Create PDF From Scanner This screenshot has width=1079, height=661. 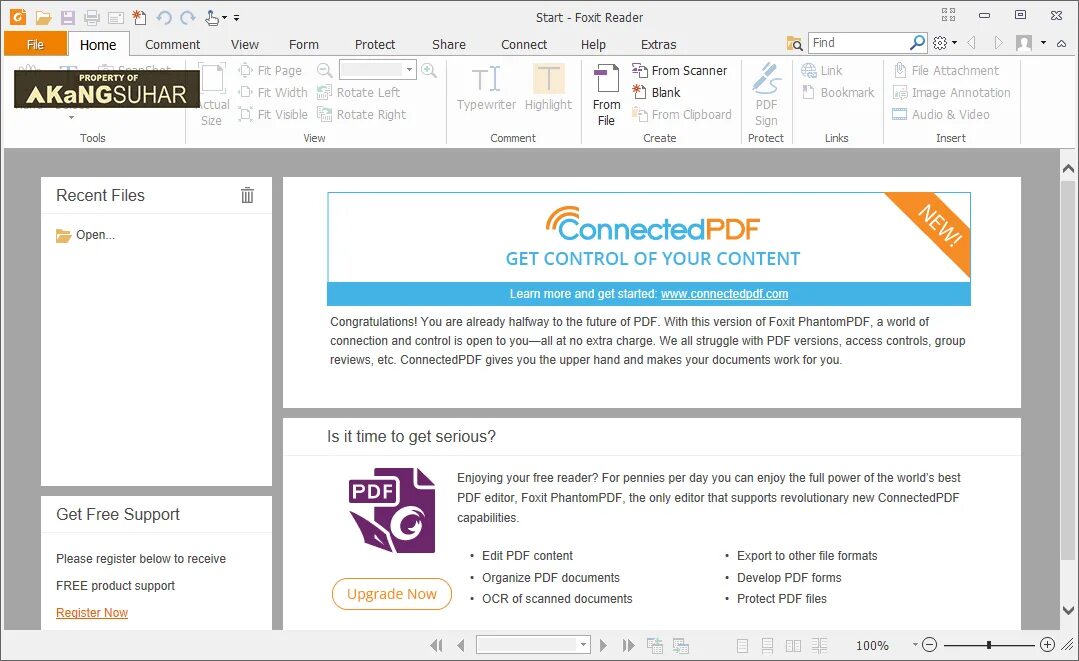click(680, 70)
